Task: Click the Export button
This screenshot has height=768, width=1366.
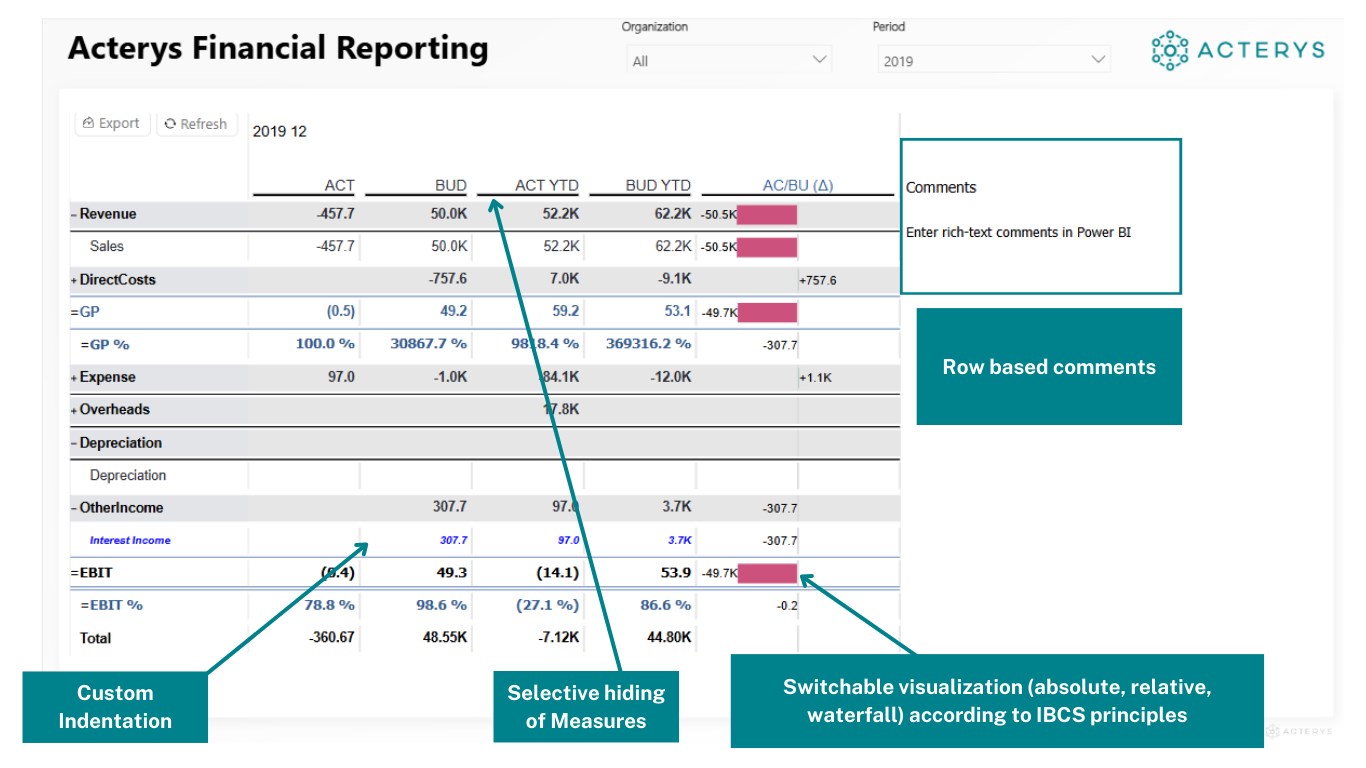Action: tap(112, 123)
